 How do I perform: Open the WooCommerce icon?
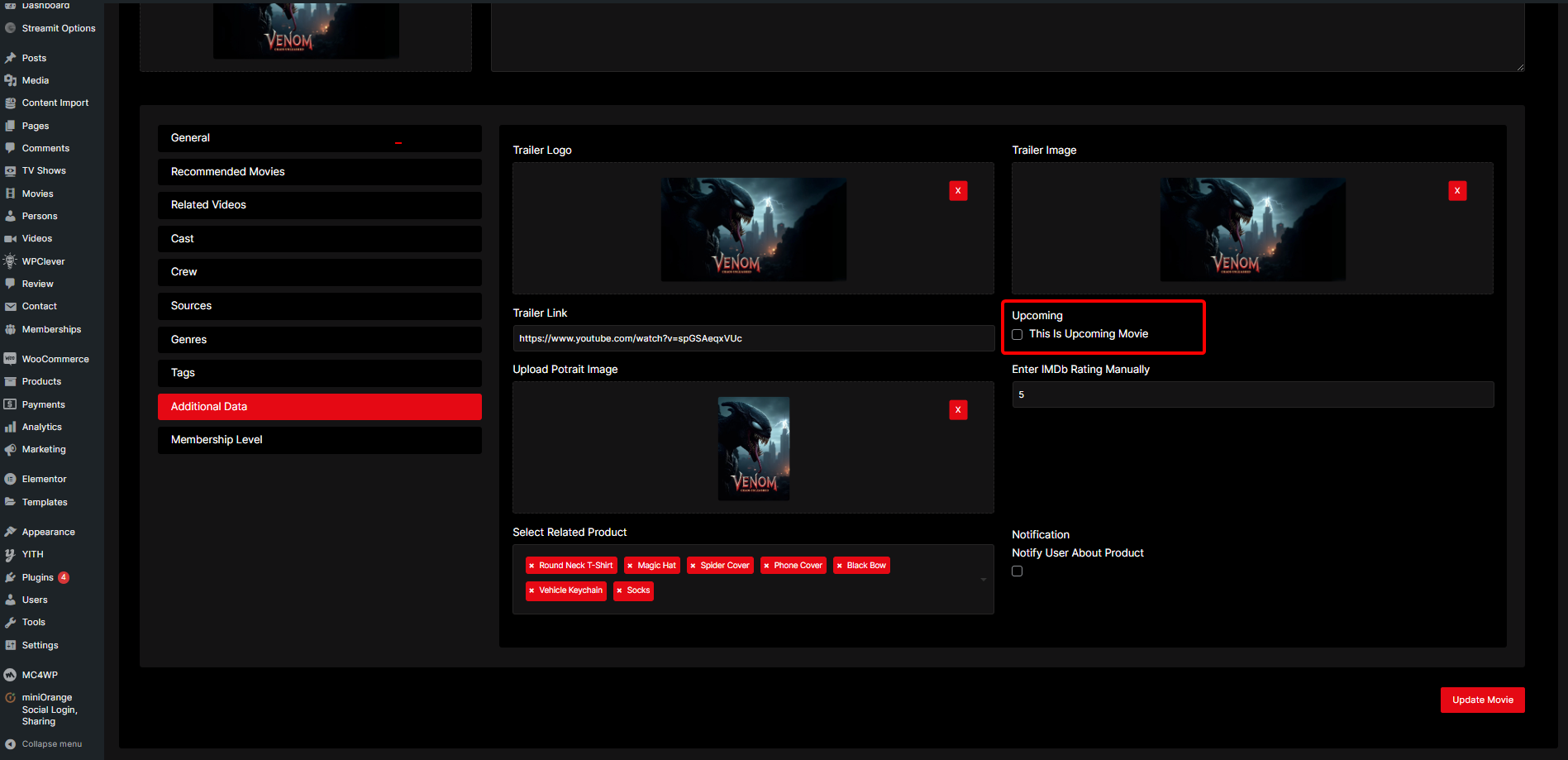(10, 359)
